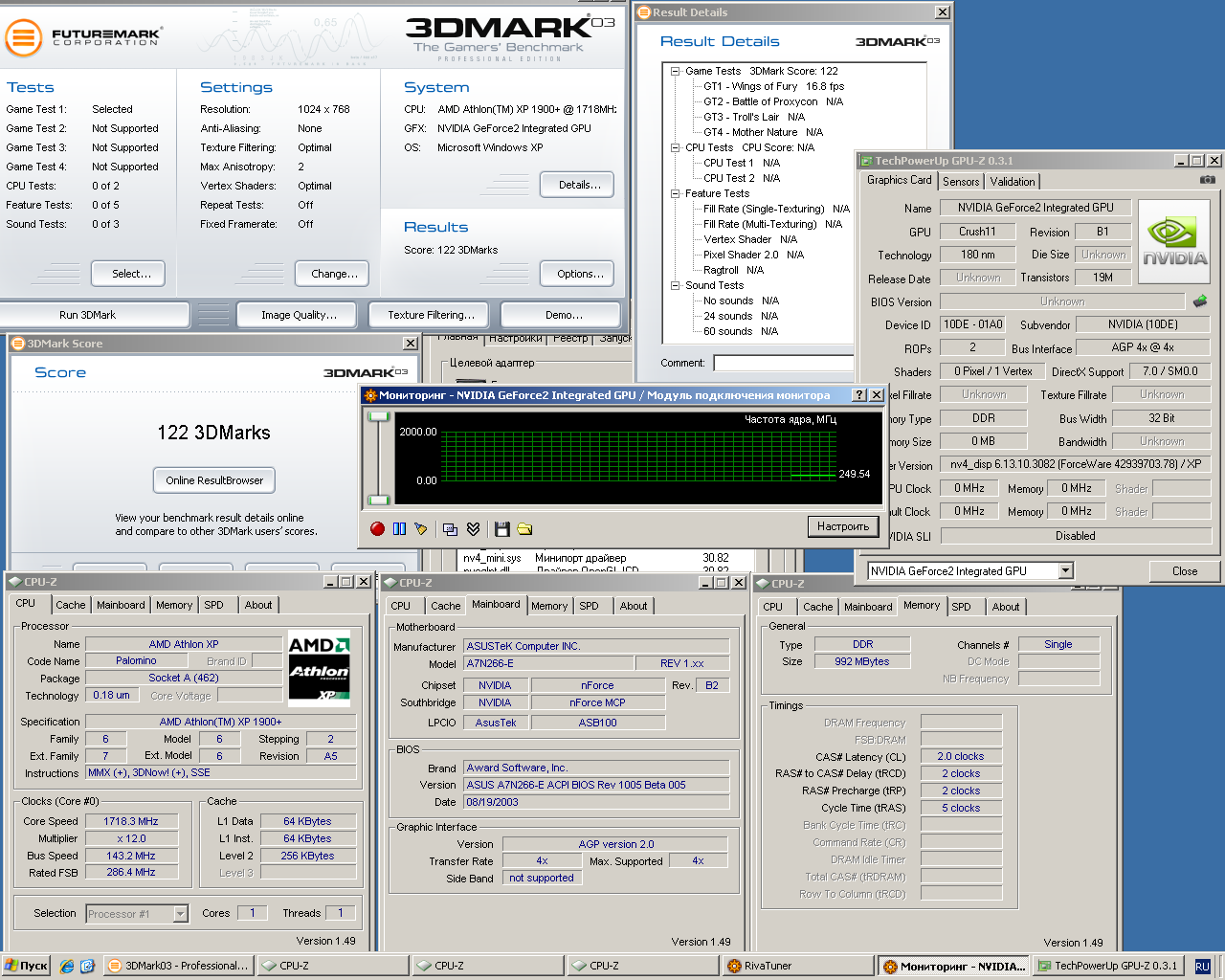Clear monitoring history with the brush icon
The image size is (1225, 980).
pyautogui.click(x=420, y=528)
